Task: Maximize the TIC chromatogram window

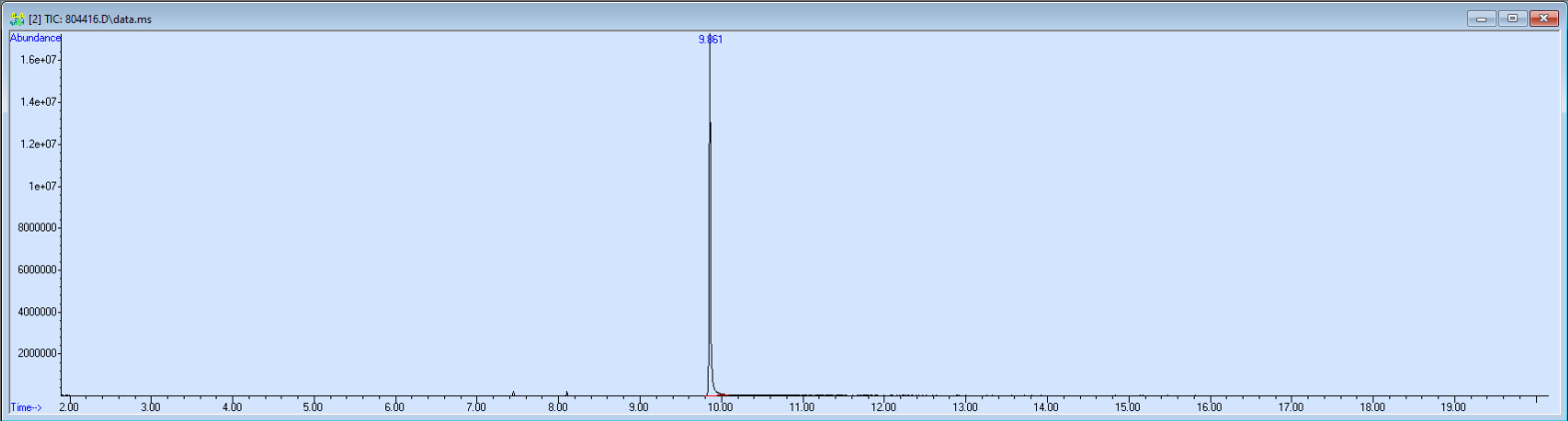Action: (x=1512, y=18)
